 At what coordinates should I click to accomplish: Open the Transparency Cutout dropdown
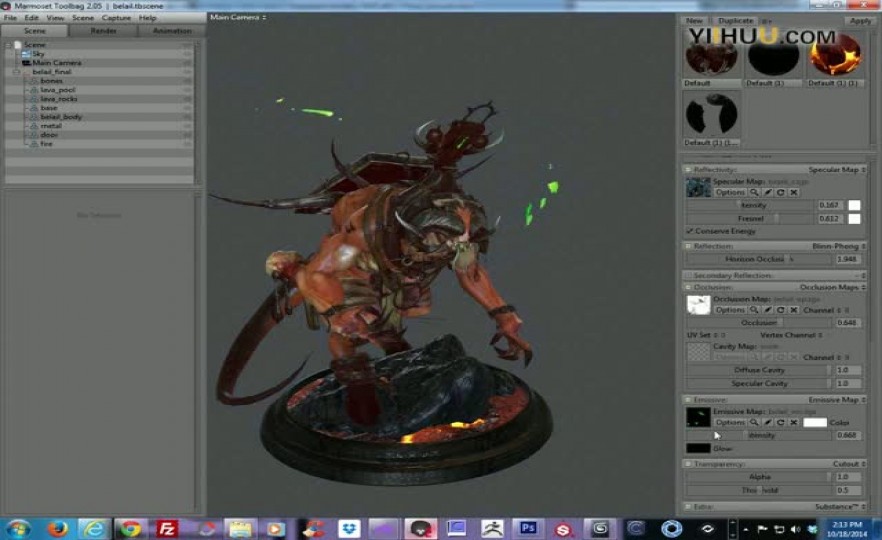click(x=849, y=464)
